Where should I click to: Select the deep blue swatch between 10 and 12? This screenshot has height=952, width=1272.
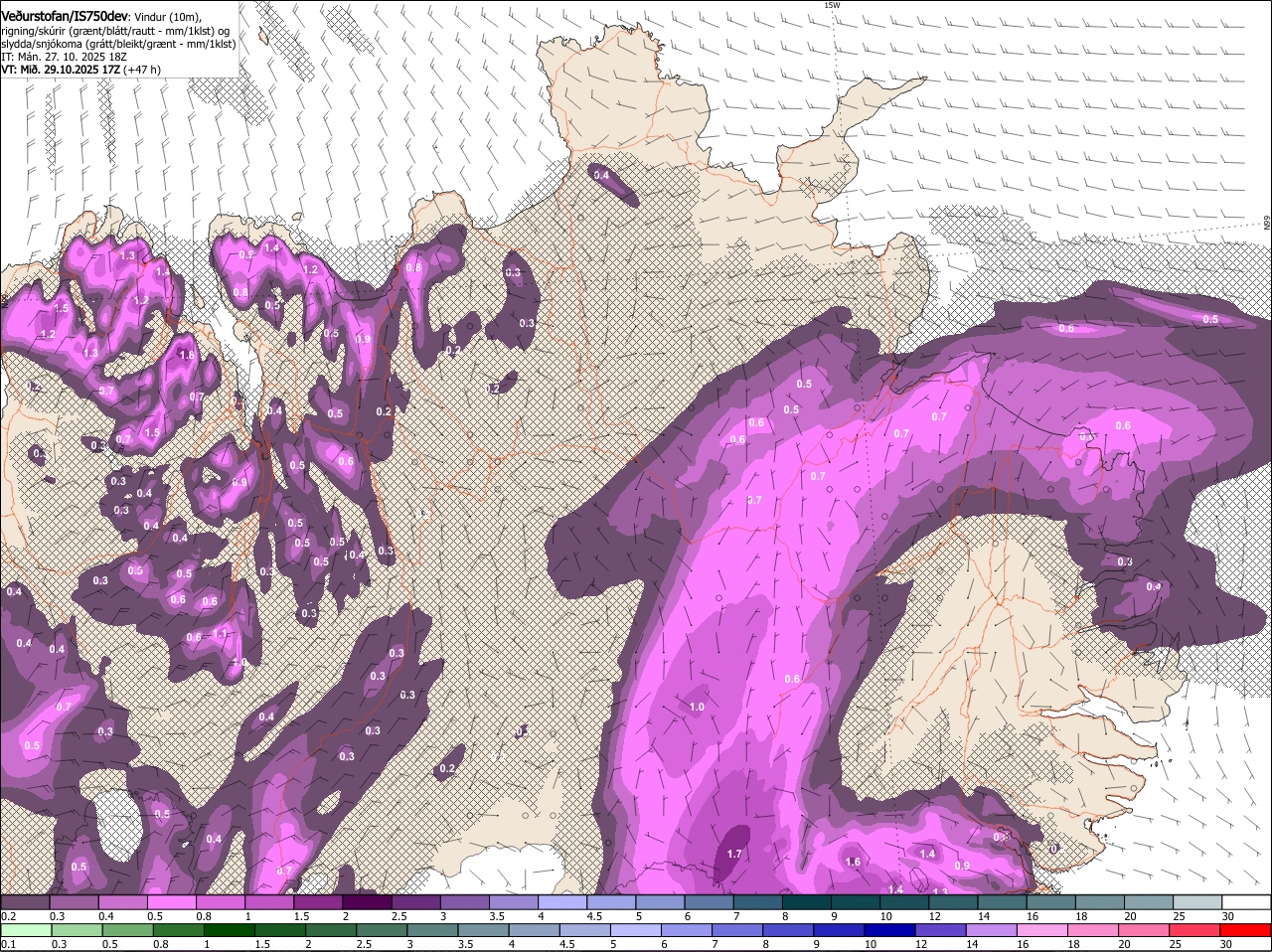889,930
